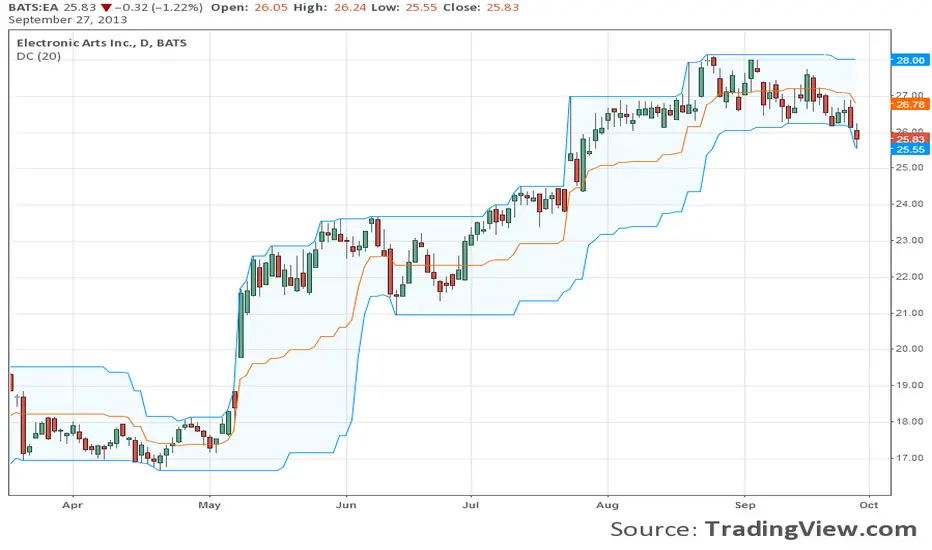Click the 'Electronic Arts Inc., D, BATS' chart title
The image size is (932, 550).
[102, 43]
